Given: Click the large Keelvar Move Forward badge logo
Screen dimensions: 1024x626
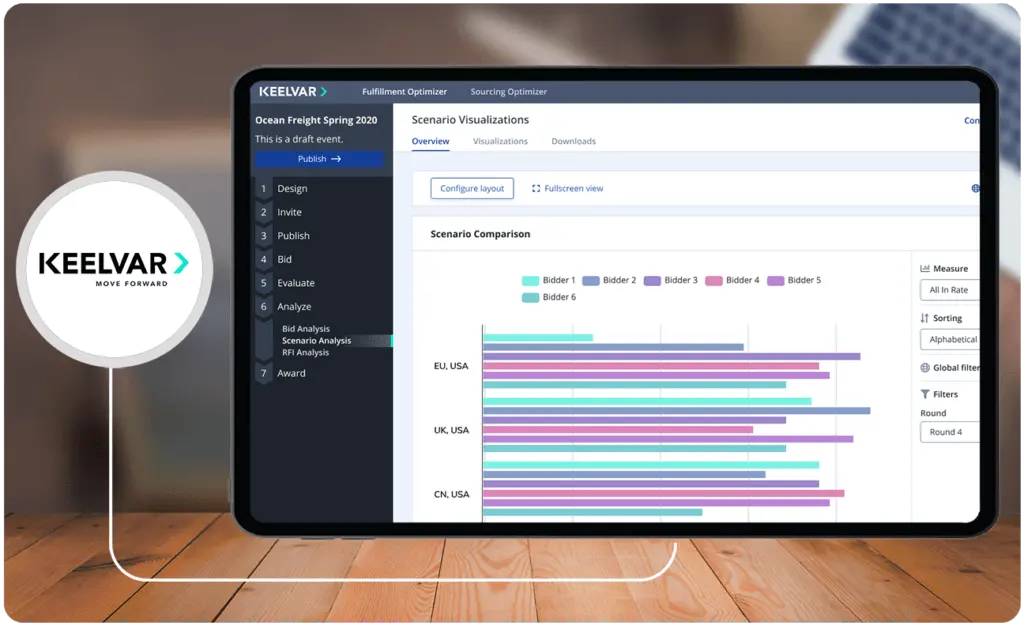Looking at the screenshot, I should pos(114,268).
